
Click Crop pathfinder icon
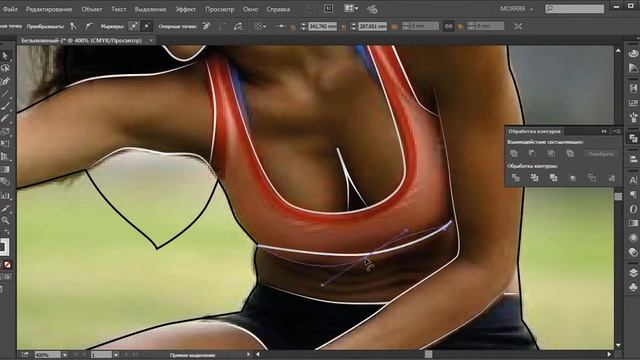pos(573,178)
